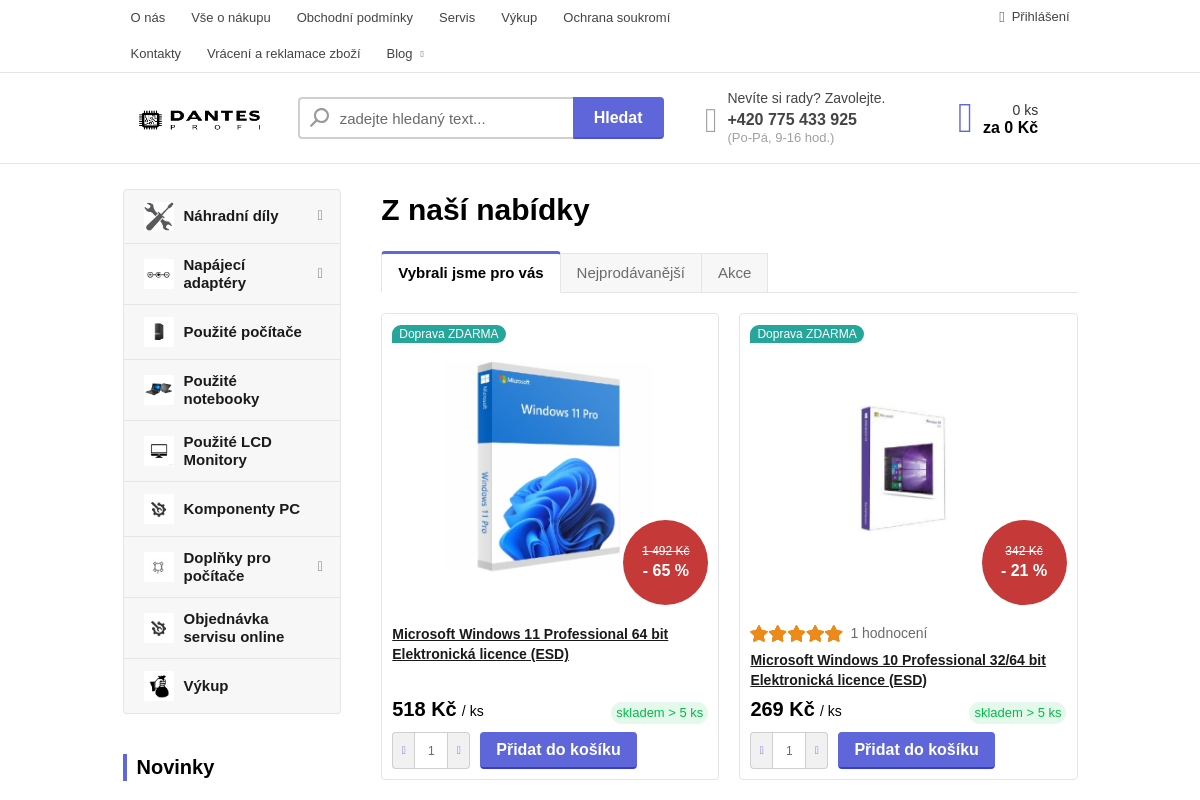Screen dimensions: 1200x800
Task: Open the shopping cart icon
Action: point(965,118)
